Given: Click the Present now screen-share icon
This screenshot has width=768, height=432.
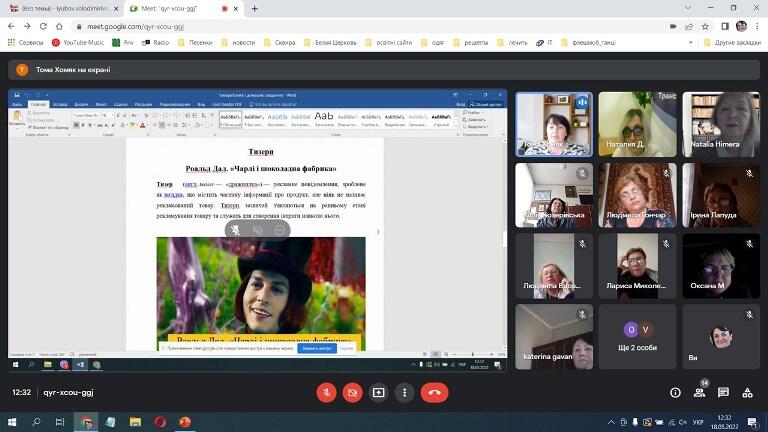Looking at the screenshot, I should [x=378, y=392].
